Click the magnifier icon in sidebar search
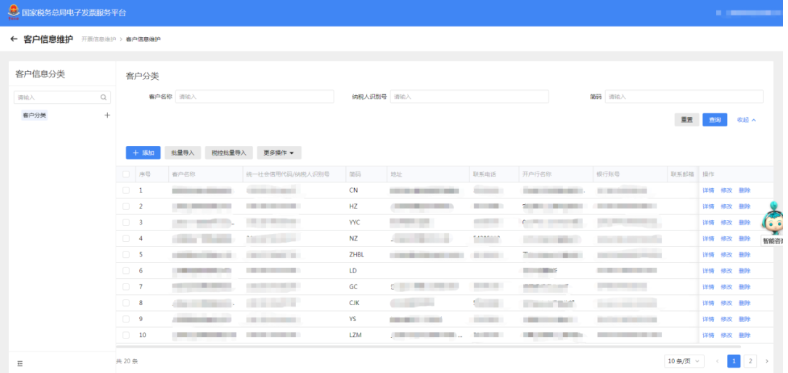Viewport: 788px width, 373px height. coord(104,98)
